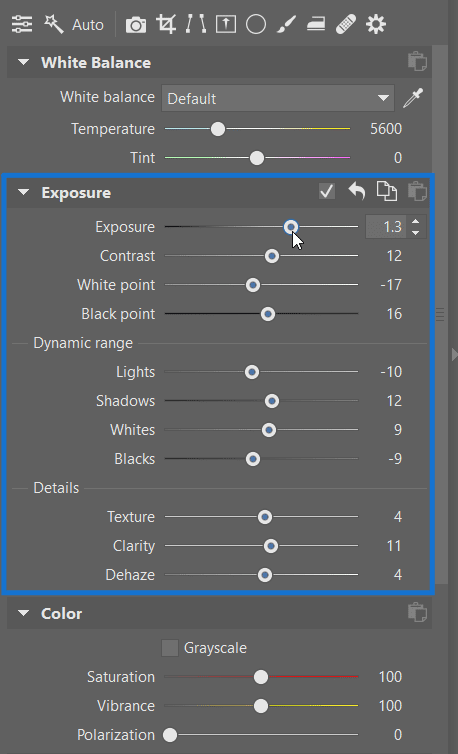
Task: Open the White balance Default dropdown
Action: point(278,99)
